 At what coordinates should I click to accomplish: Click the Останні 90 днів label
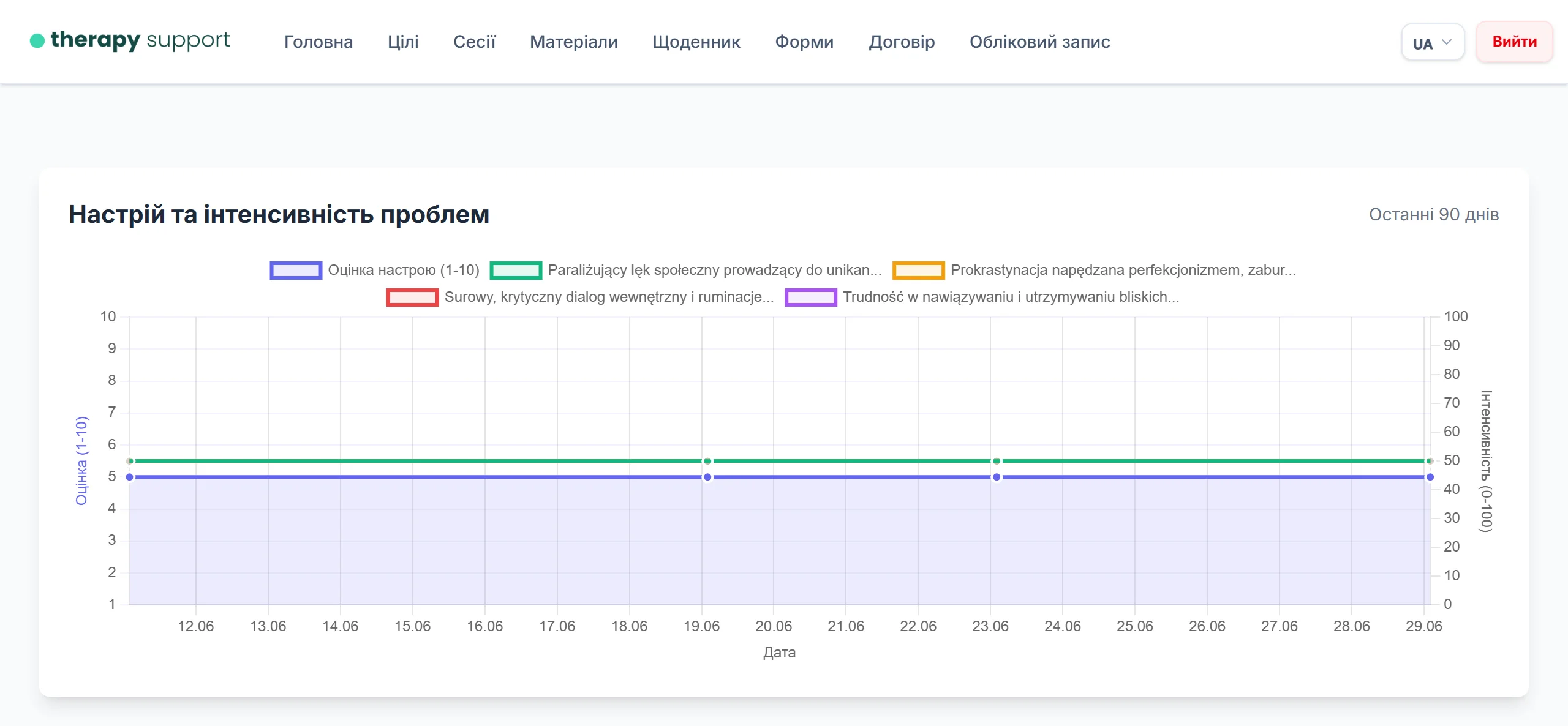click(x=1434, y=215)
